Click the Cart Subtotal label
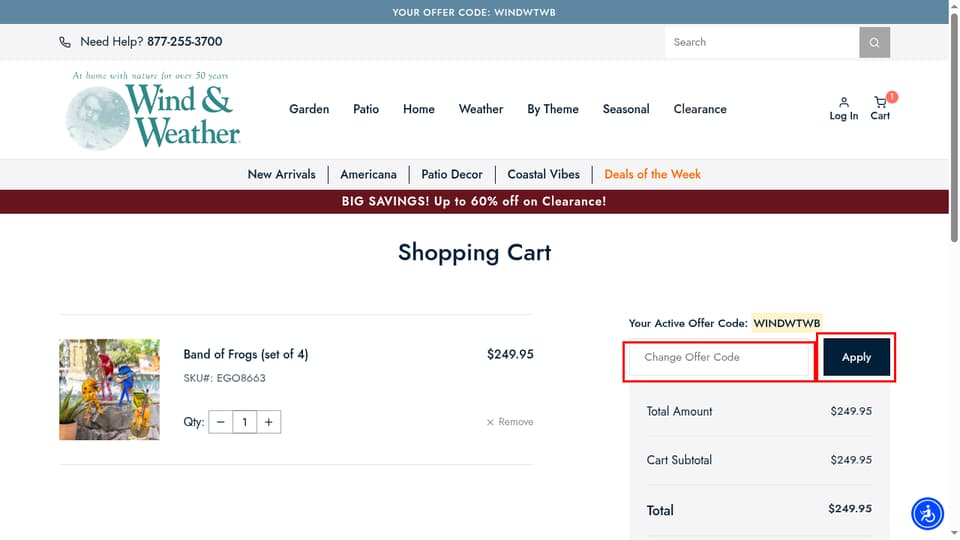The height and width of the screenshot is (540, 960). click(679, 460)
